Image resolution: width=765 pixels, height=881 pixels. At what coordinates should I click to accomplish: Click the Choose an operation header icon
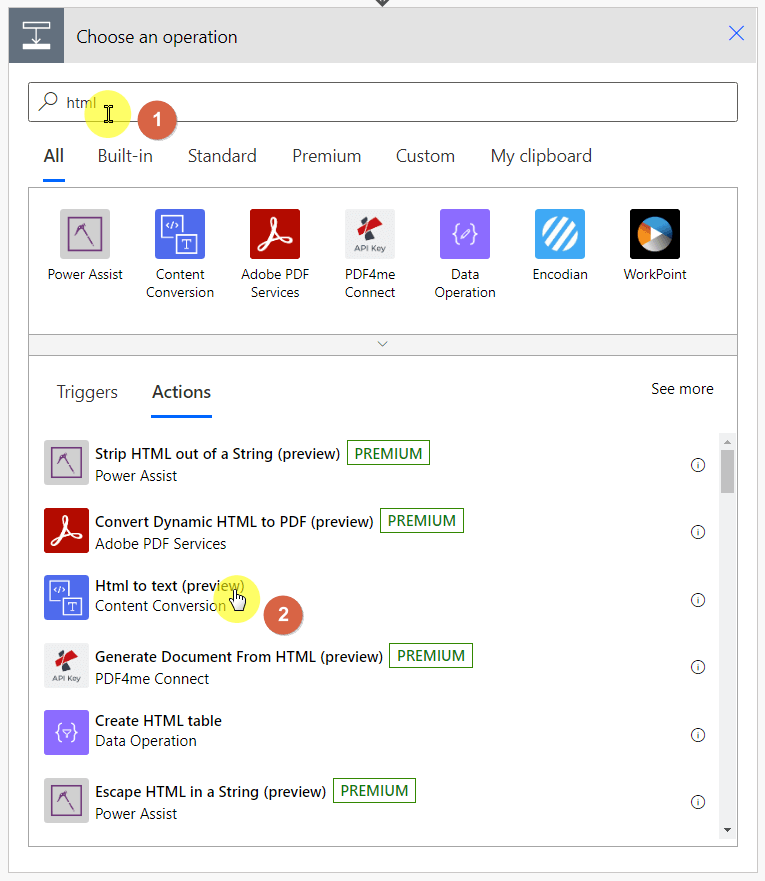tap(37, 35)
